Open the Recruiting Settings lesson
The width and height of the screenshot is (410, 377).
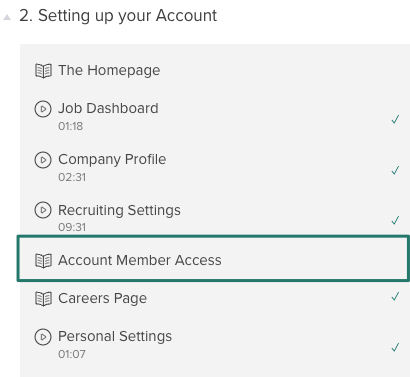coord(119,210)
